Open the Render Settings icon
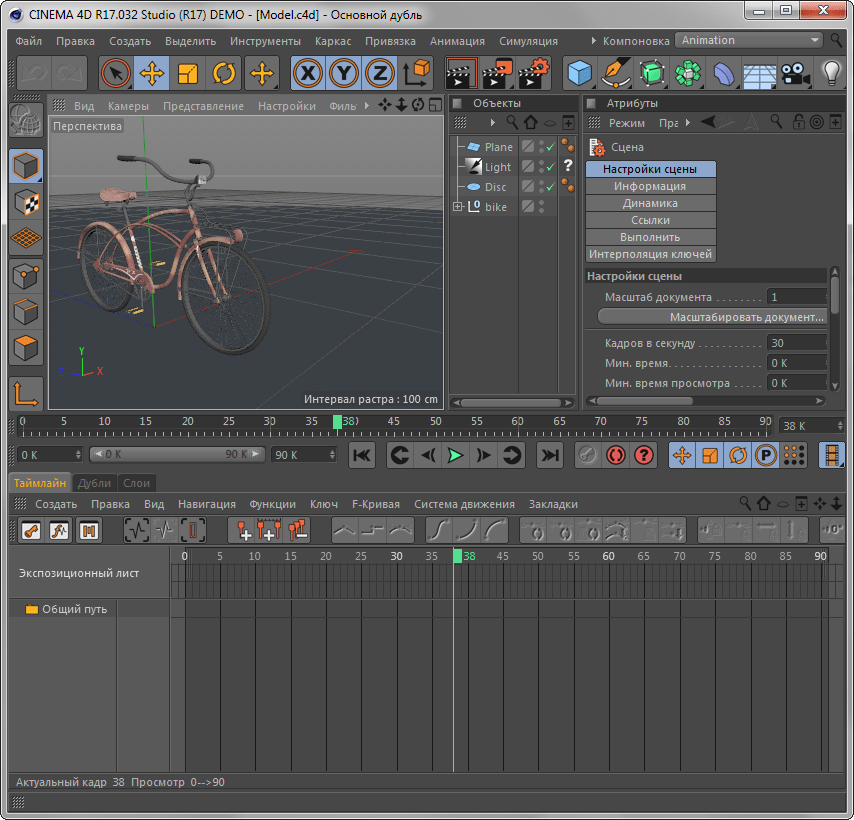Screen dimensions: 854x820 click(535, 73)
